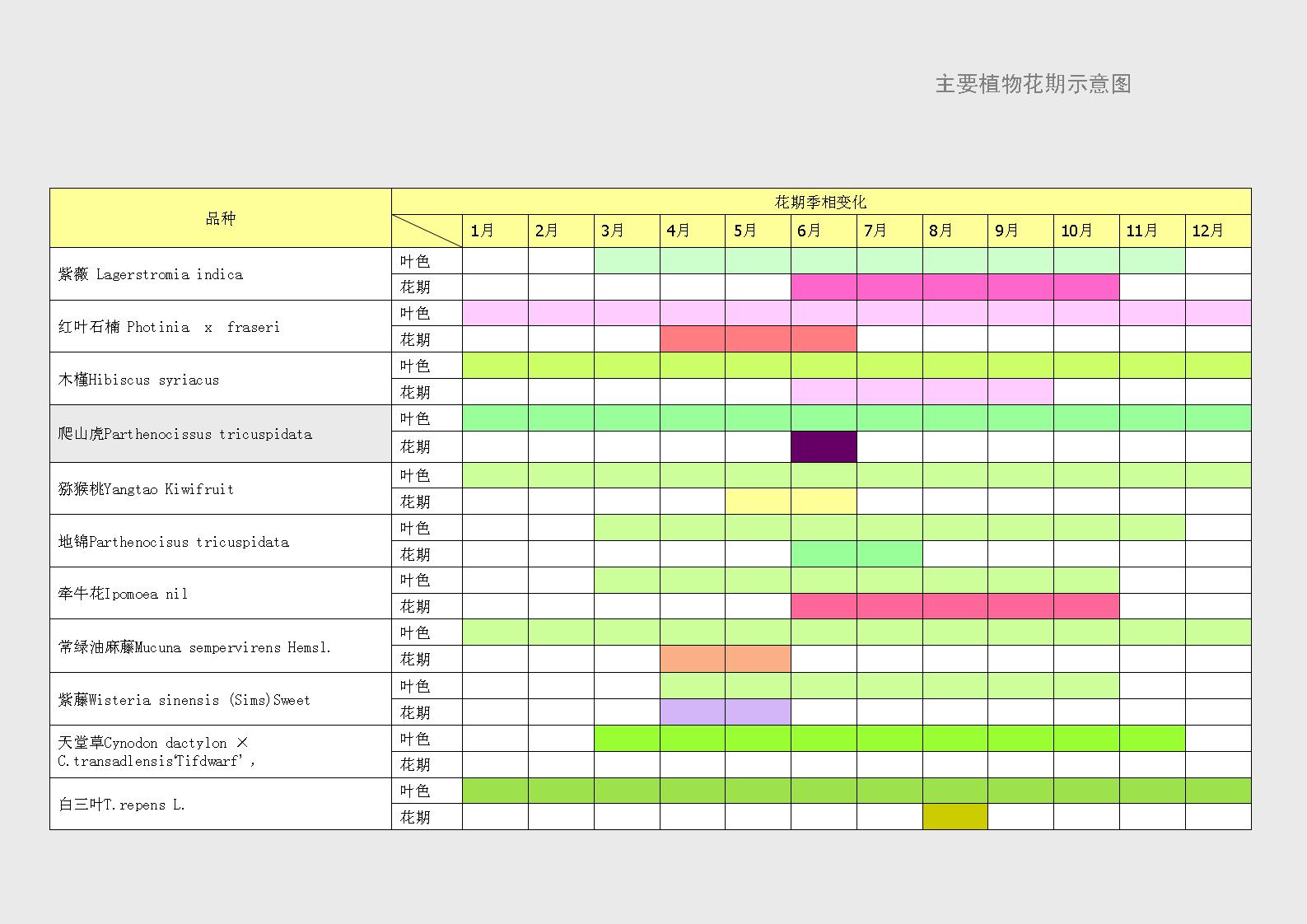
Task: Click the 红叶石楠 Photinia x fraseri cell
Action: click(x=220, y=327)
